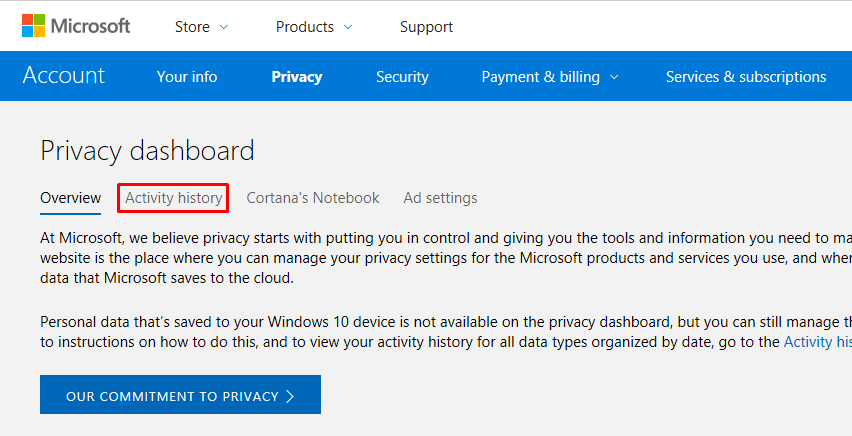Click the chevron arrow beside Store
The width and height of the screenshot is (852, 436).
click(x=223, y=27)
